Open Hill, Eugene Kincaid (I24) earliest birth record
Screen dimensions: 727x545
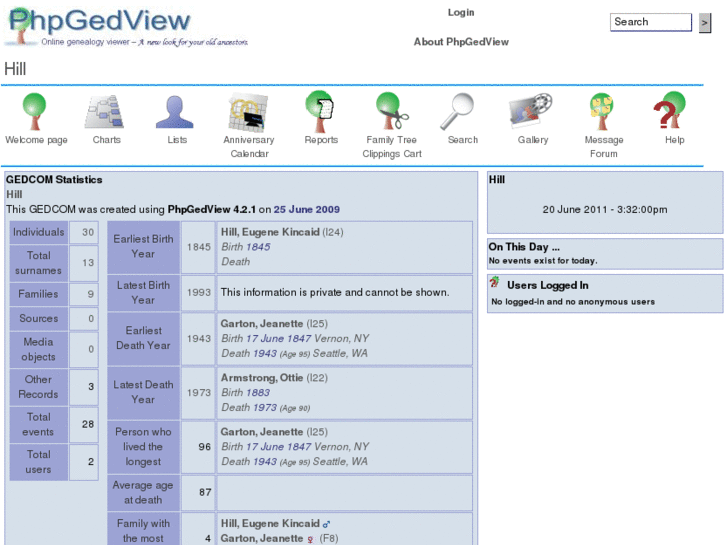pos(282,232)
